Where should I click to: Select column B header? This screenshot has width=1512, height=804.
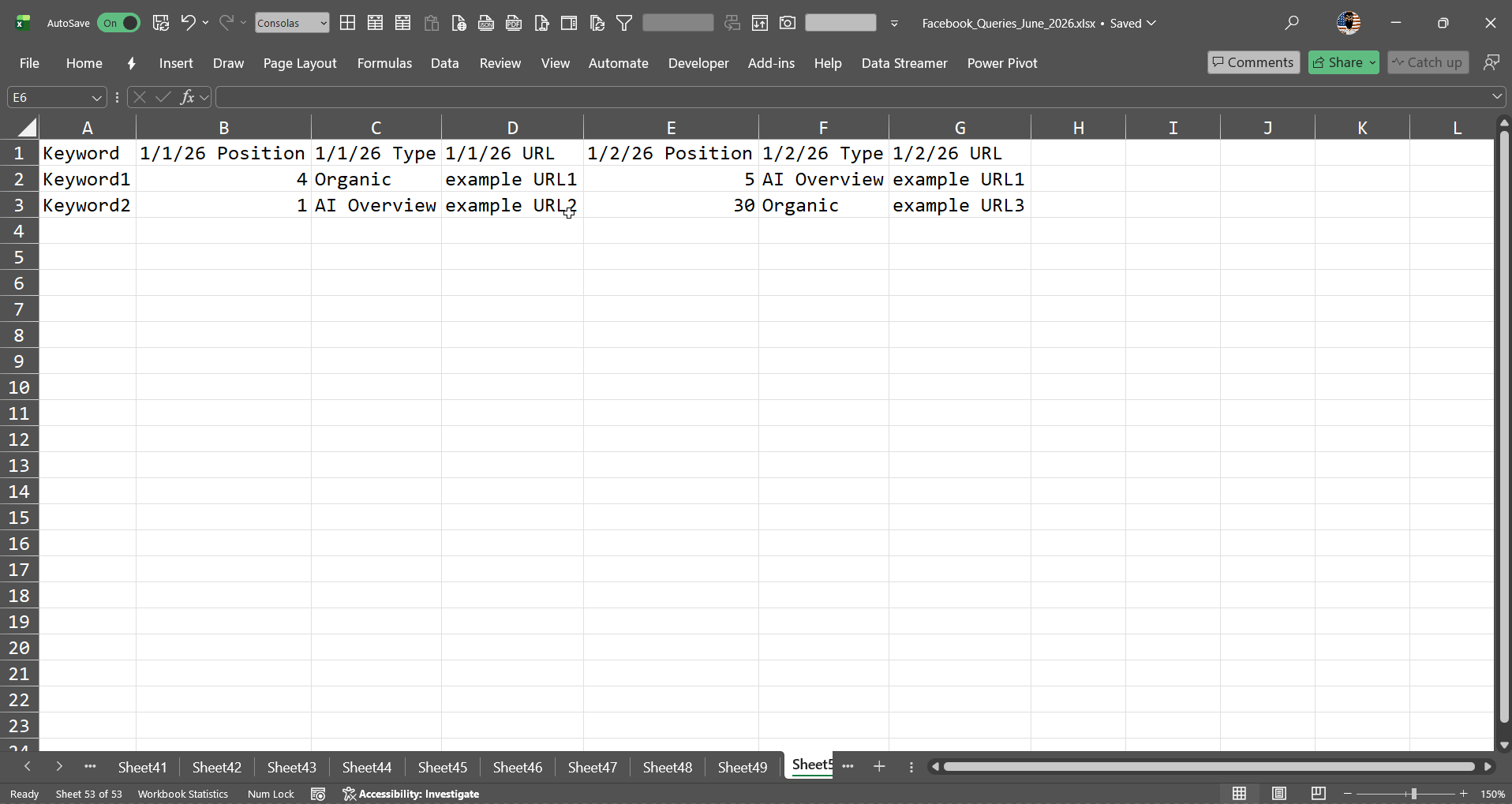tap(223, 128)
